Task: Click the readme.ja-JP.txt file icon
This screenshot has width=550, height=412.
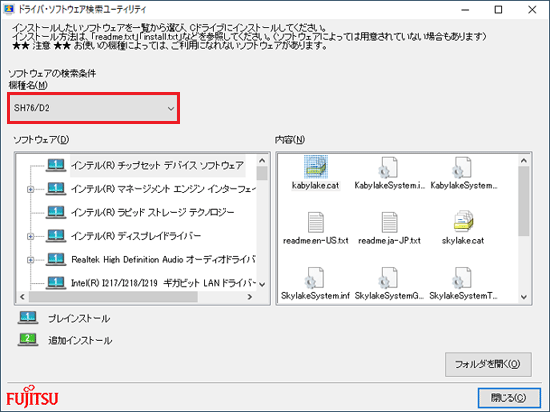Action: point(389,222)
